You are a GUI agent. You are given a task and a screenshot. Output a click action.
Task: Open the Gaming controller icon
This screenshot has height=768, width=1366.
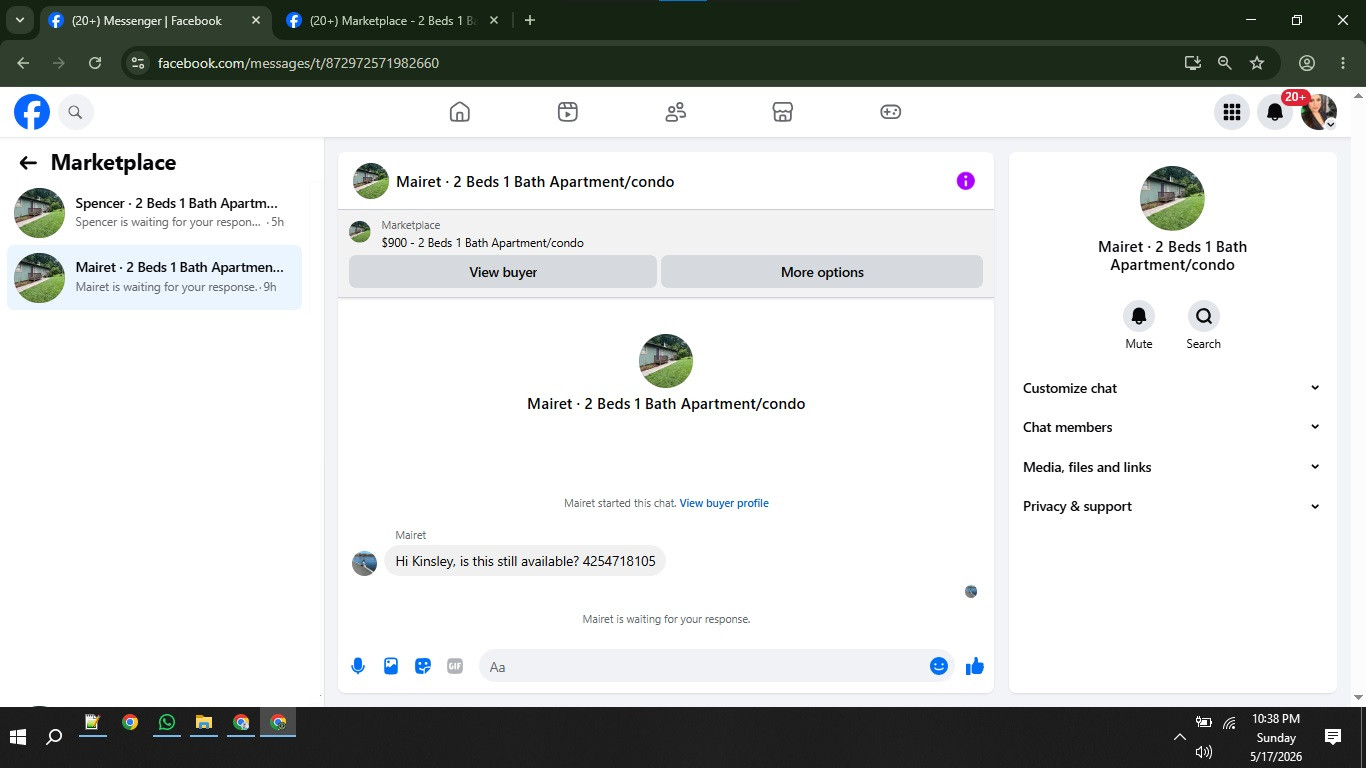(x=891, y=112)
